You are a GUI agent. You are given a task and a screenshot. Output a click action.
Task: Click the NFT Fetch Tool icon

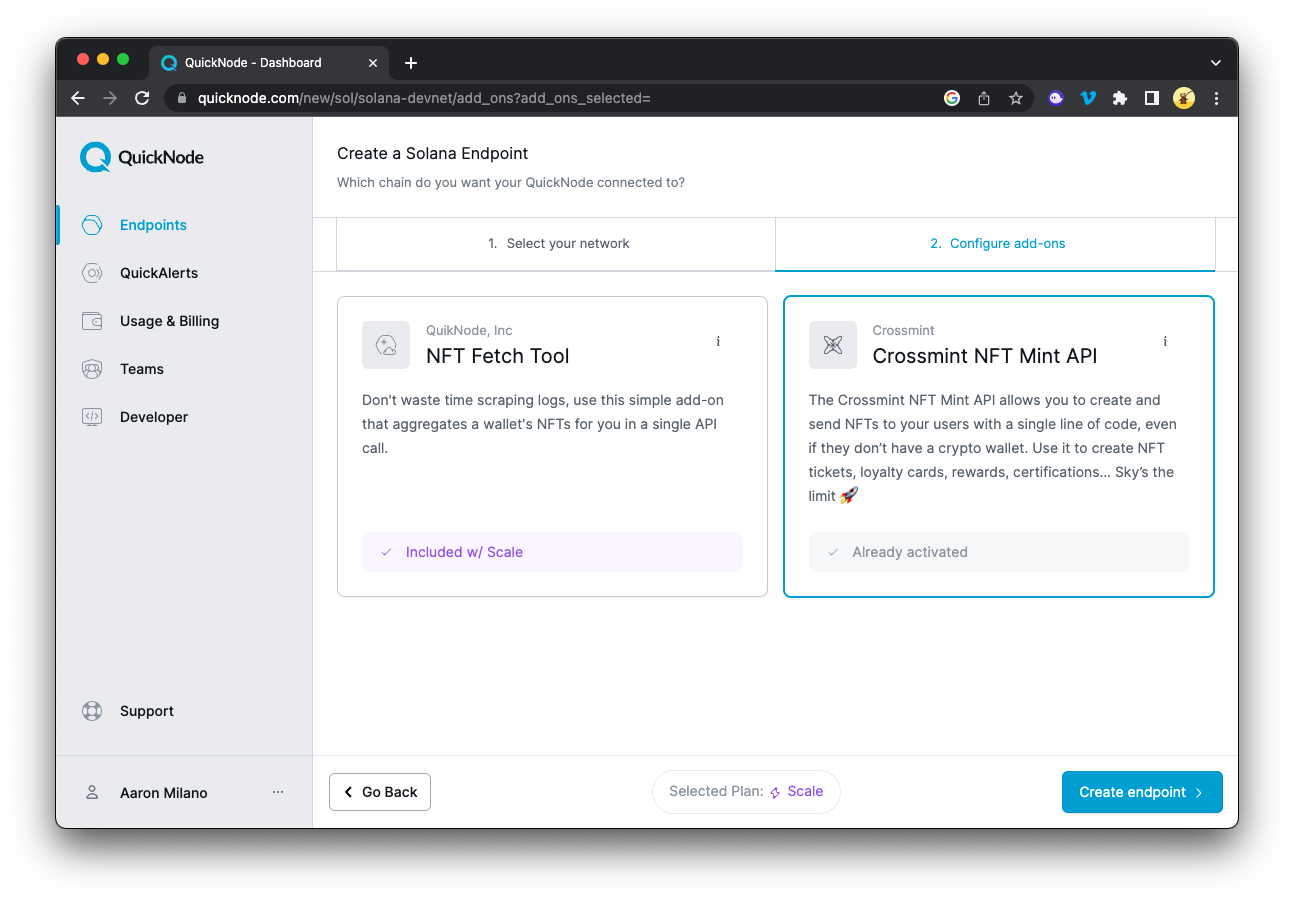pos(386,345)
